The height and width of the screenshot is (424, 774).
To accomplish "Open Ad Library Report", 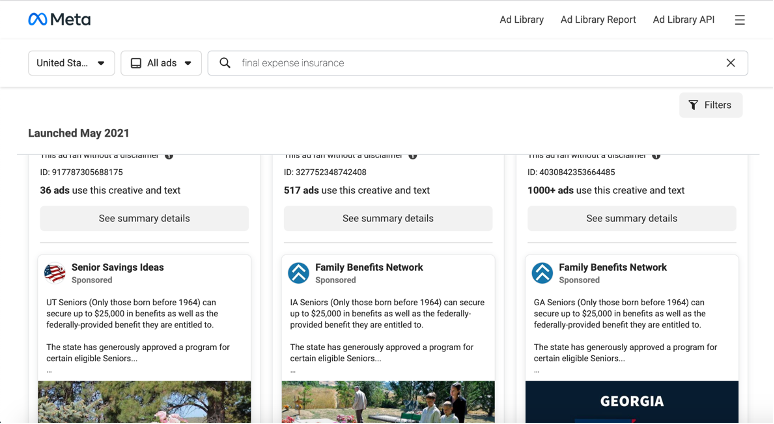I will [x=598, y=20].
